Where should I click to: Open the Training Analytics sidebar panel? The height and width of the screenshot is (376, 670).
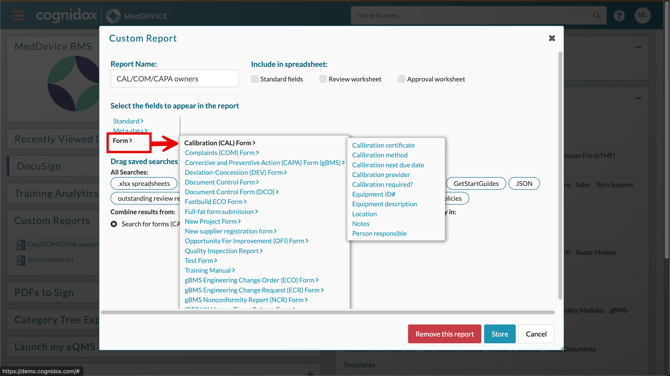pos(53,194)
